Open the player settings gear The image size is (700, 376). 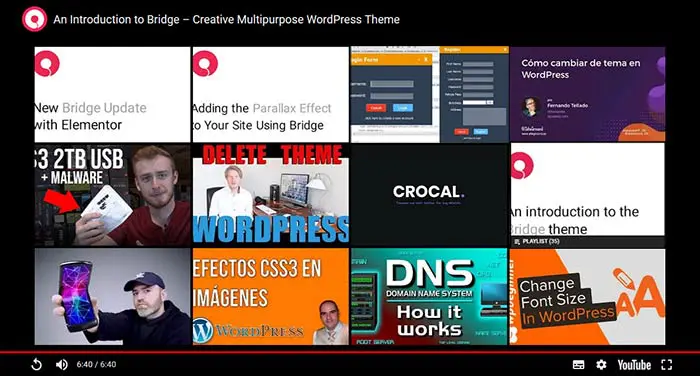click(601, 365)
